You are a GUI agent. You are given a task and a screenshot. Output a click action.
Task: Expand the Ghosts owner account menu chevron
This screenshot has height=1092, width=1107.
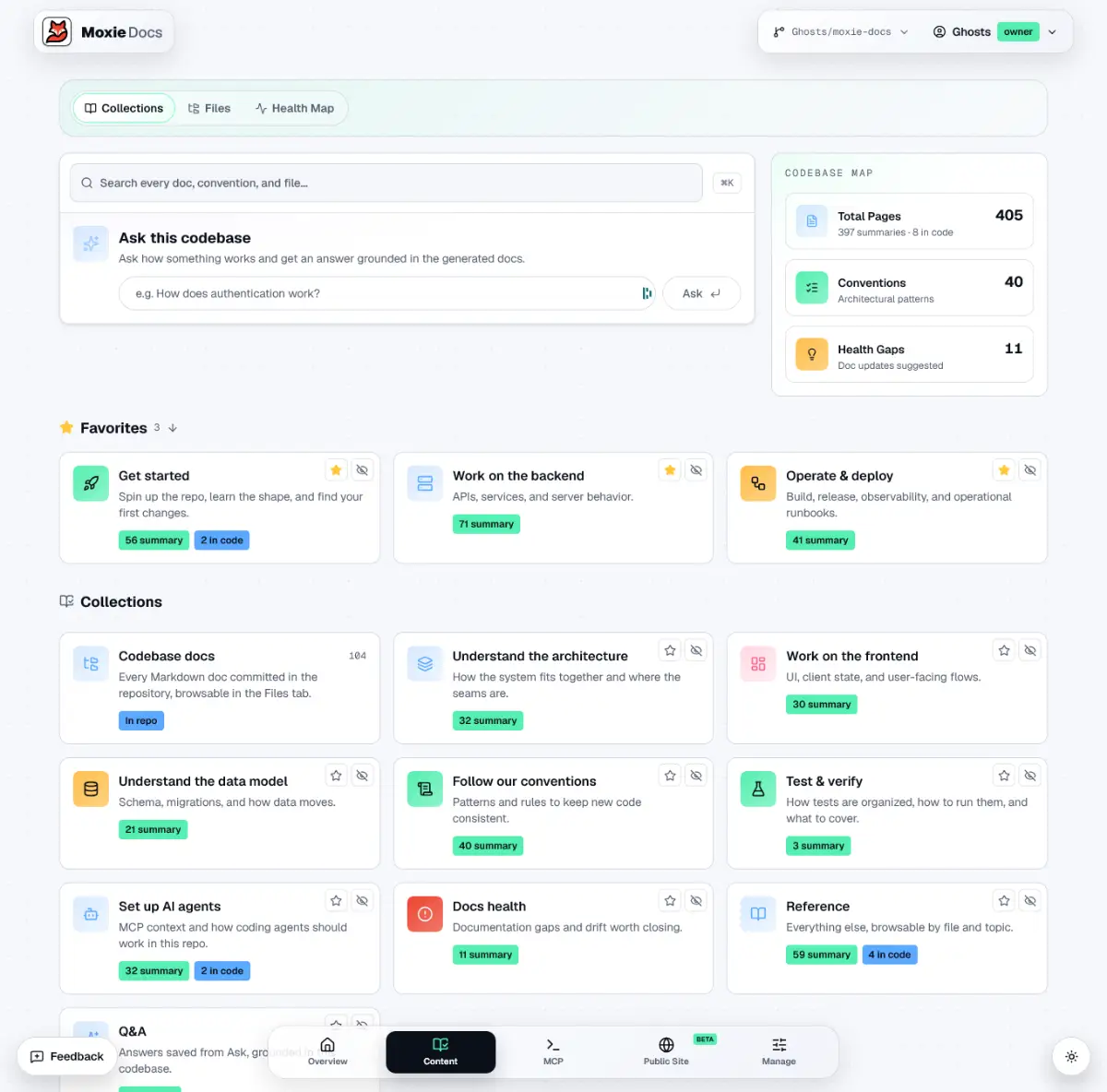(1053, 31)
